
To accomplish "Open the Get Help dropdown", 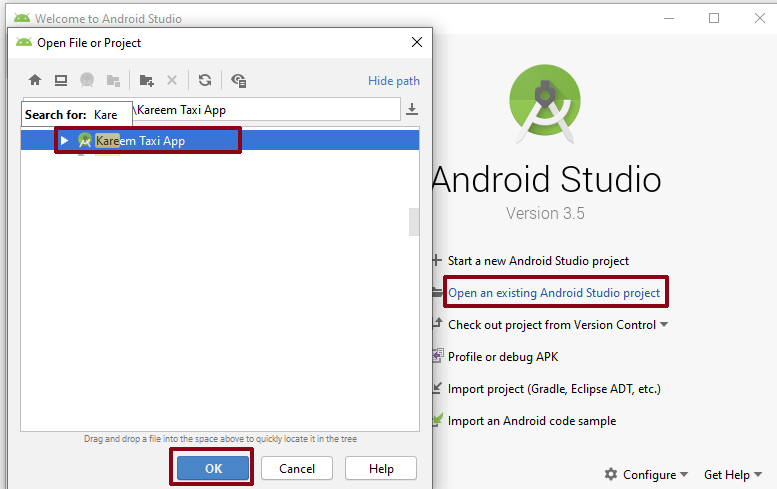I will point(733,475).
